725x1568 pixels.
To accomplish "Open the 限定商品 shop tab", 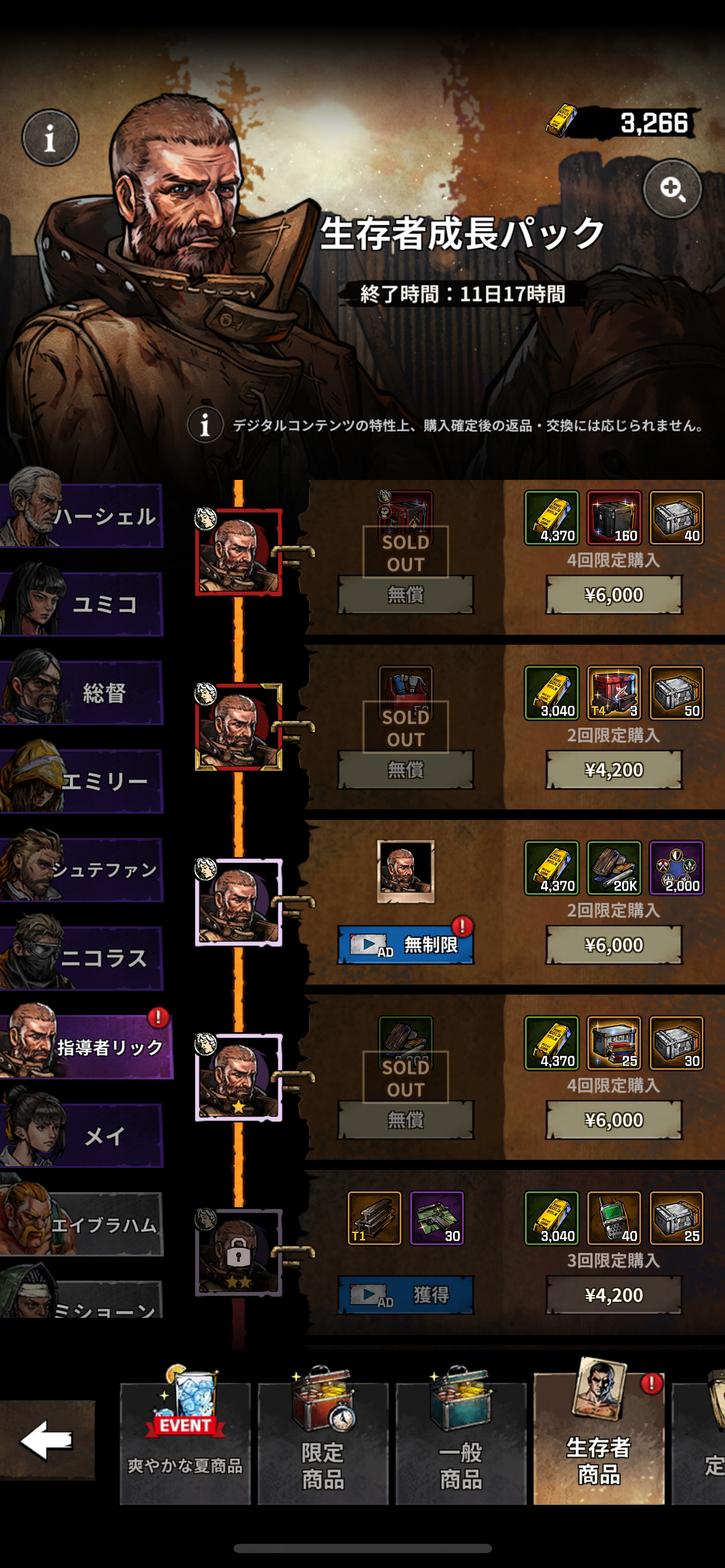I will (323, 1443).
